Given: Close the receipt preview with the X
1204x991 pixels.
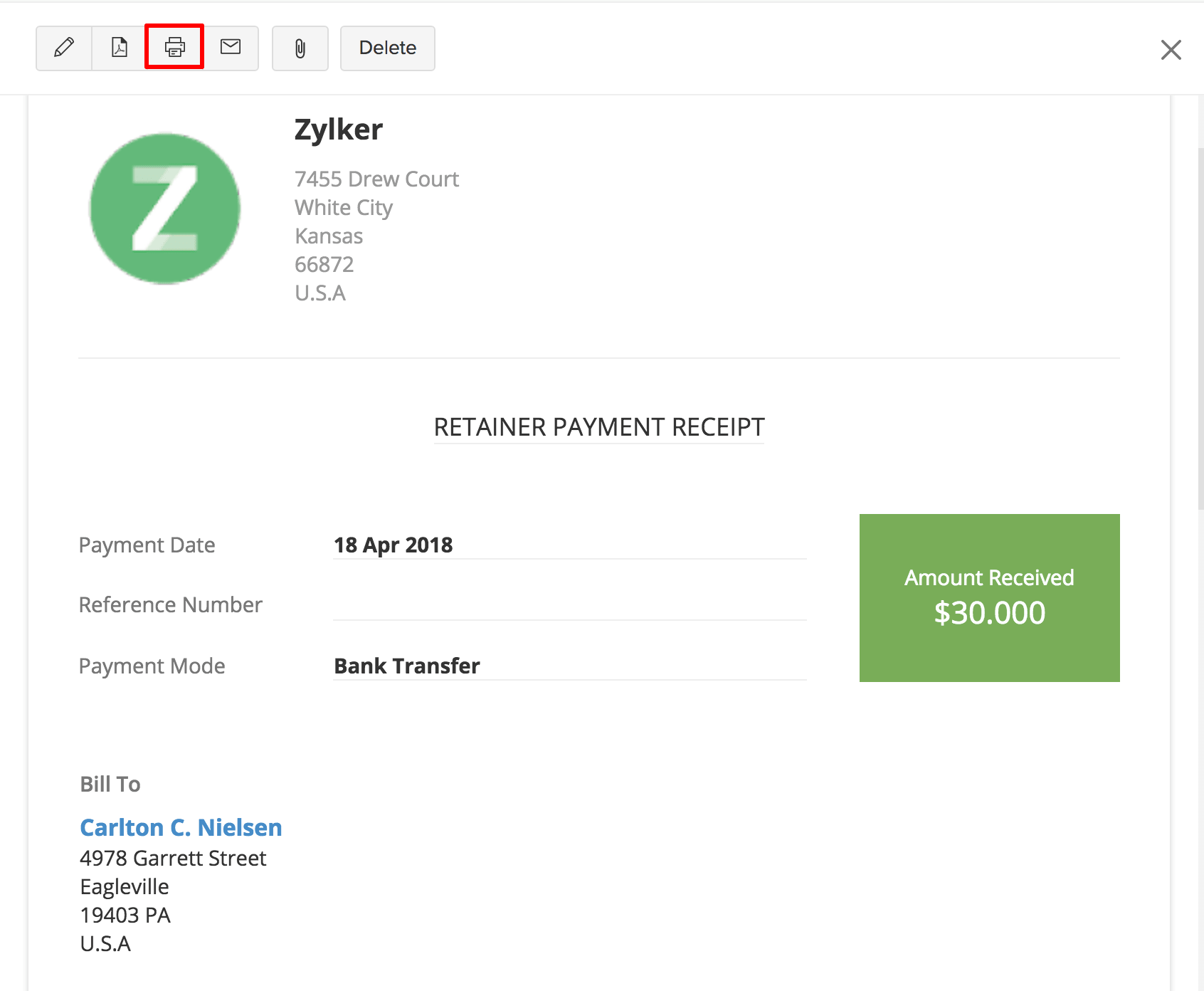Looking at the screenshot, I should coord(1171,50).
